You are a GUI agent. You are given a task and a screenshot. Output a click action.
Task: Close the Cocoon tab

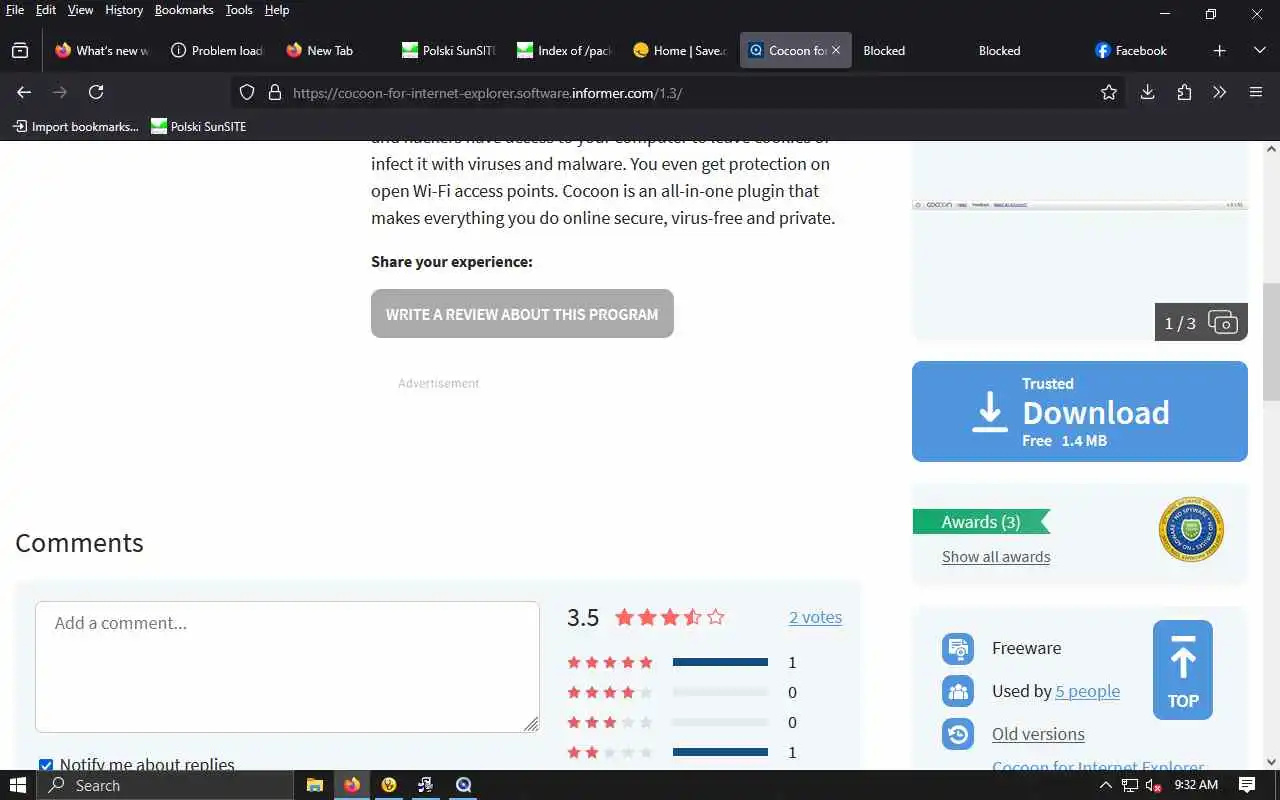[x=836, y=50]
